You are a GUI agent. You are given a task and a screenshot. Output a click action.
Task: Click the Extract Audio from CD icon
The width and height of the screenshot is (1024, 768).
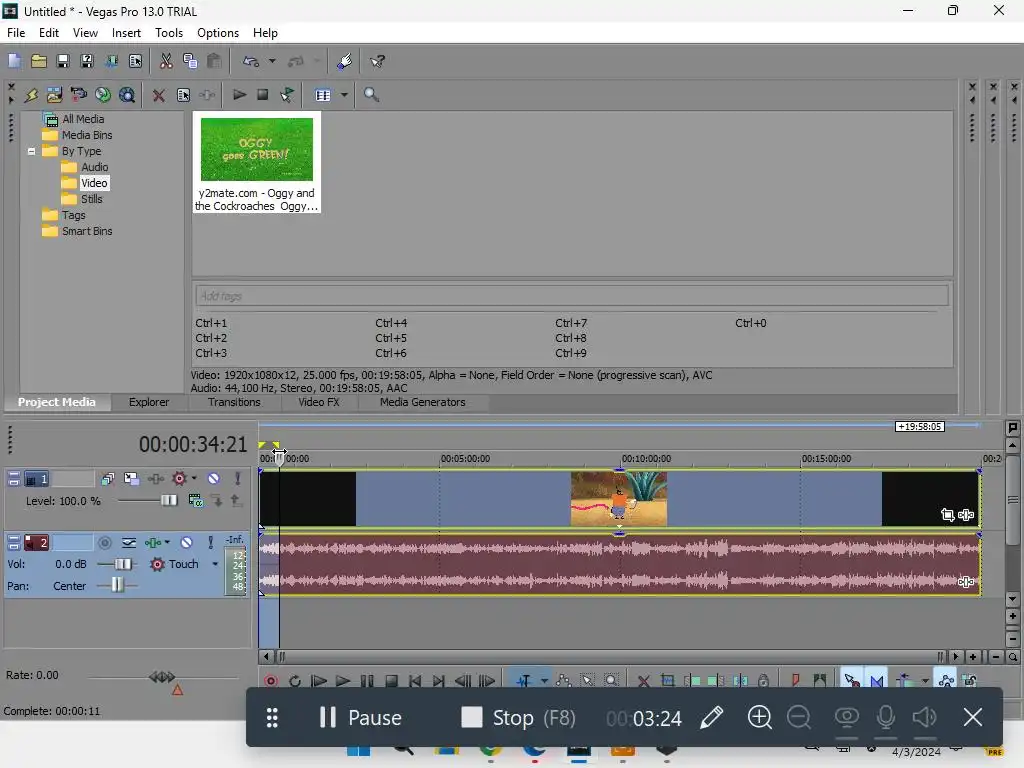[x=103, y=95]
